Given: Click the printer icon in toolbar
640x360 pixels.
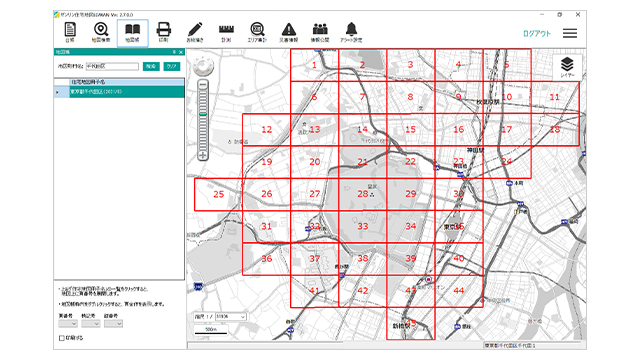Looking at the screenshot, I should [x=163, y=32].
